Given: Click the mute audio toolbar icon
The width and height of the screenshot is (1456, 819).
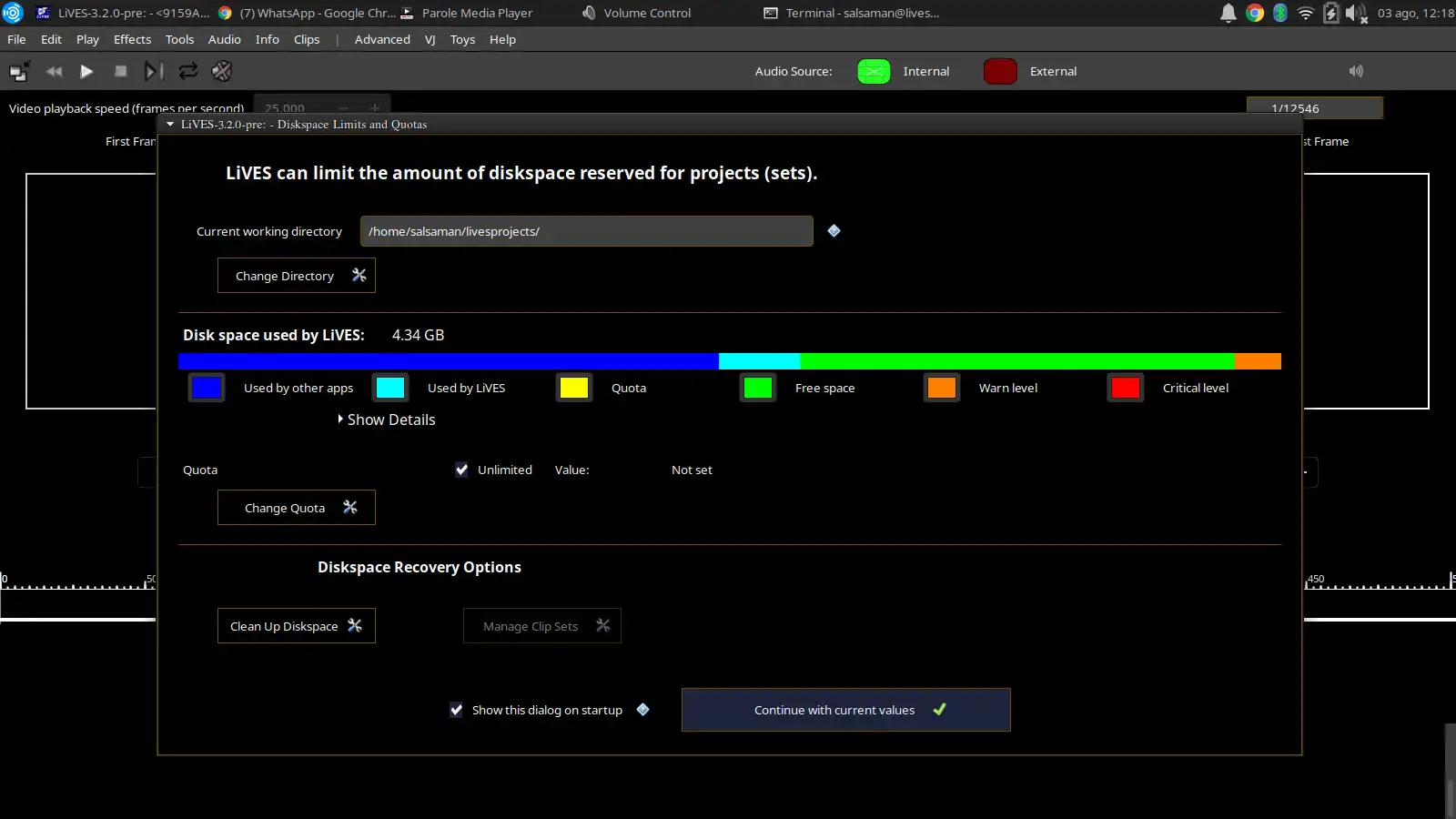Looking at the screenshot, I should 221,71.
